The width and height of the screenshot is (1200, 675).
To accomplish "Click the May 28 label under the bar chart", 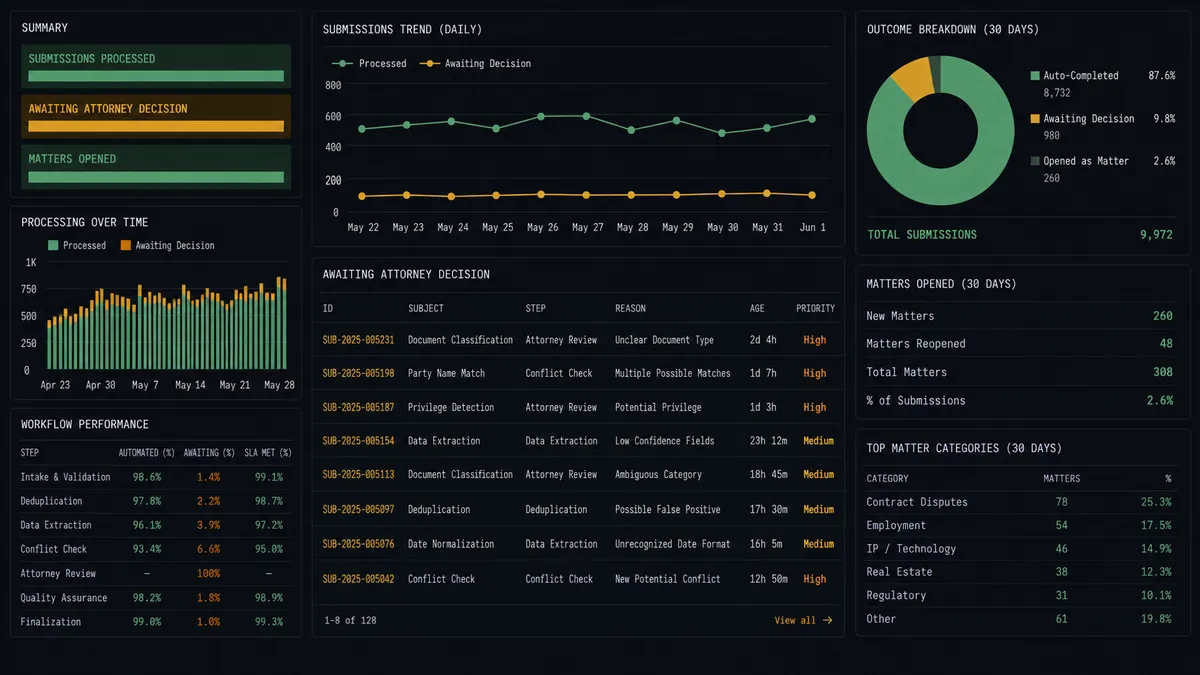I will point(279,385).
